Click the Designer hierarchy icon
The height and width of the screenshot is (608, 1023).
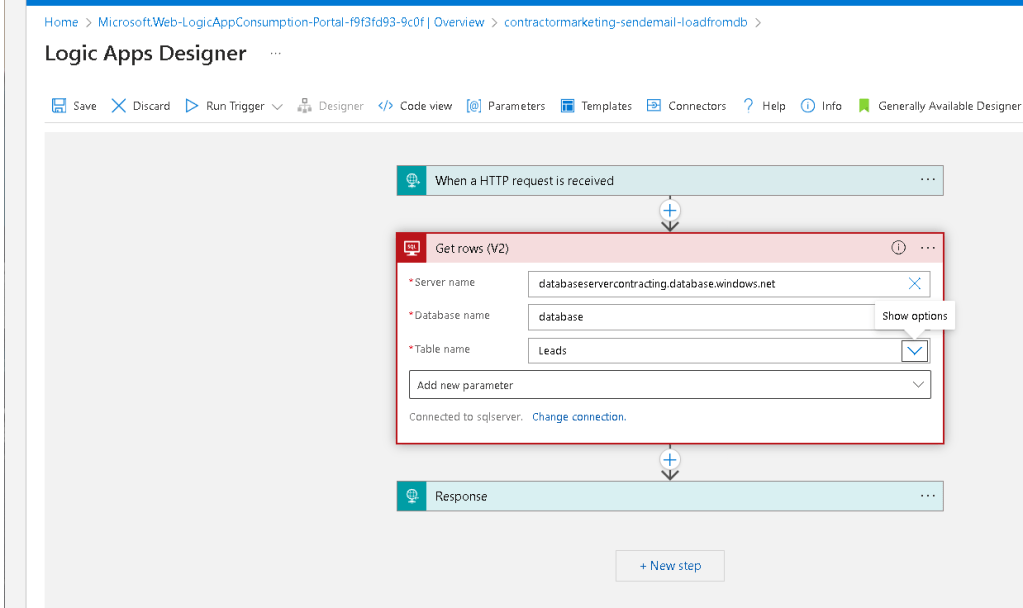click(x=304, y=106)
